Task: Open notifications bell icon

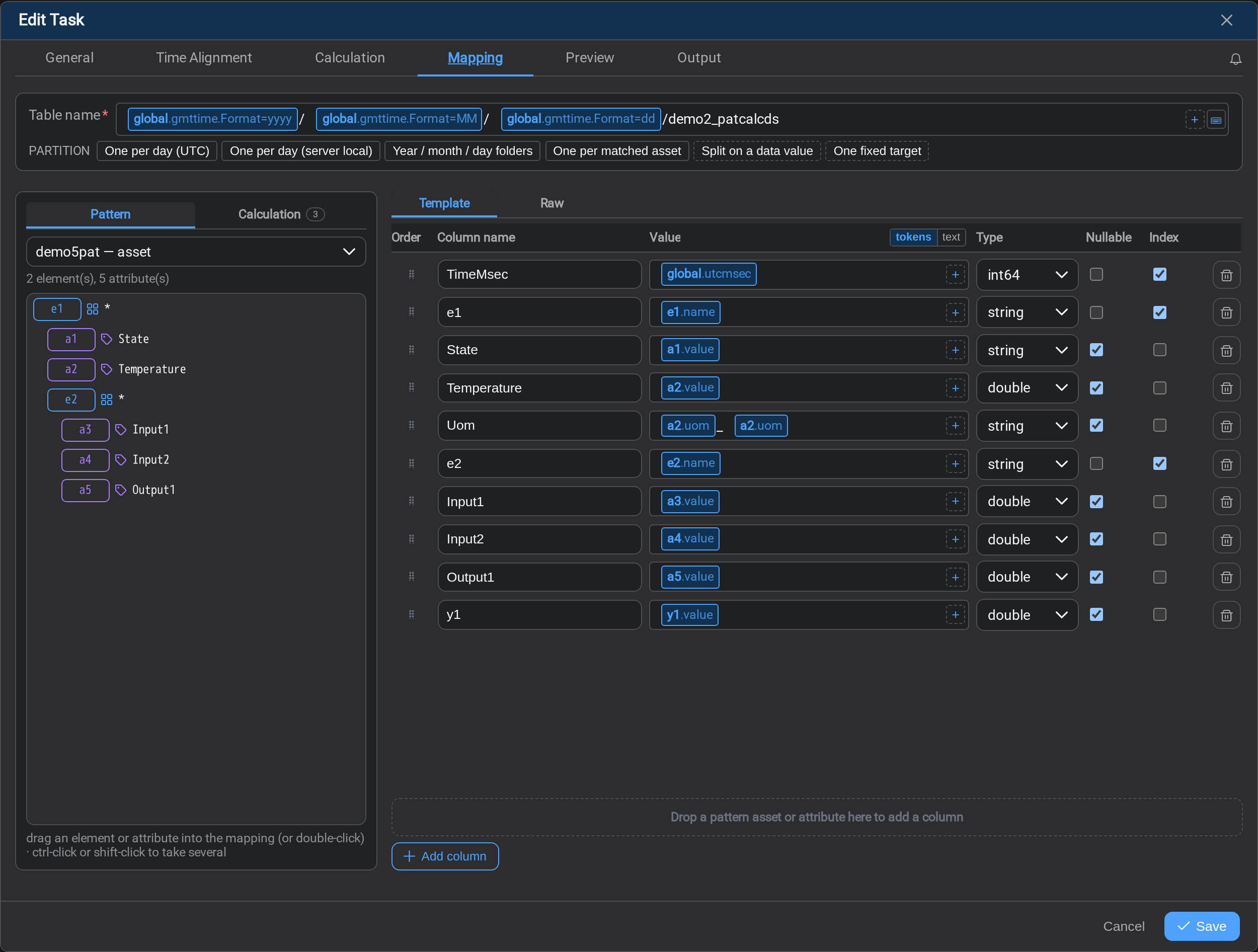Action: point(1235,58)
